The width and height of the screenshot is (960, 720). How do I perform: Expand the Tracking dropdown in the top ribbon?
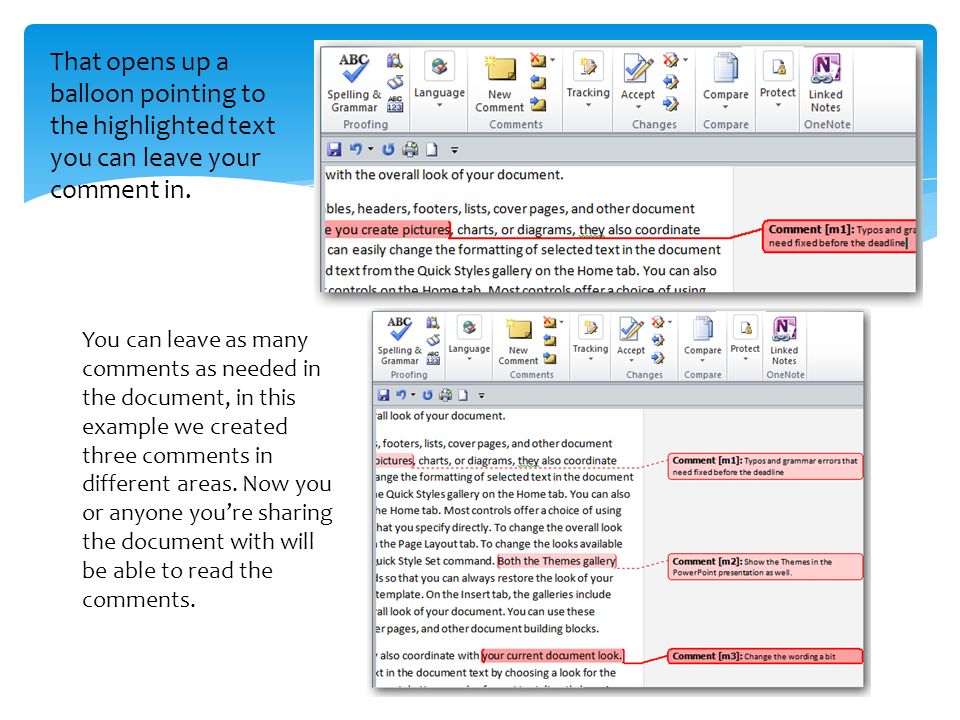click(x=588, y=105)
